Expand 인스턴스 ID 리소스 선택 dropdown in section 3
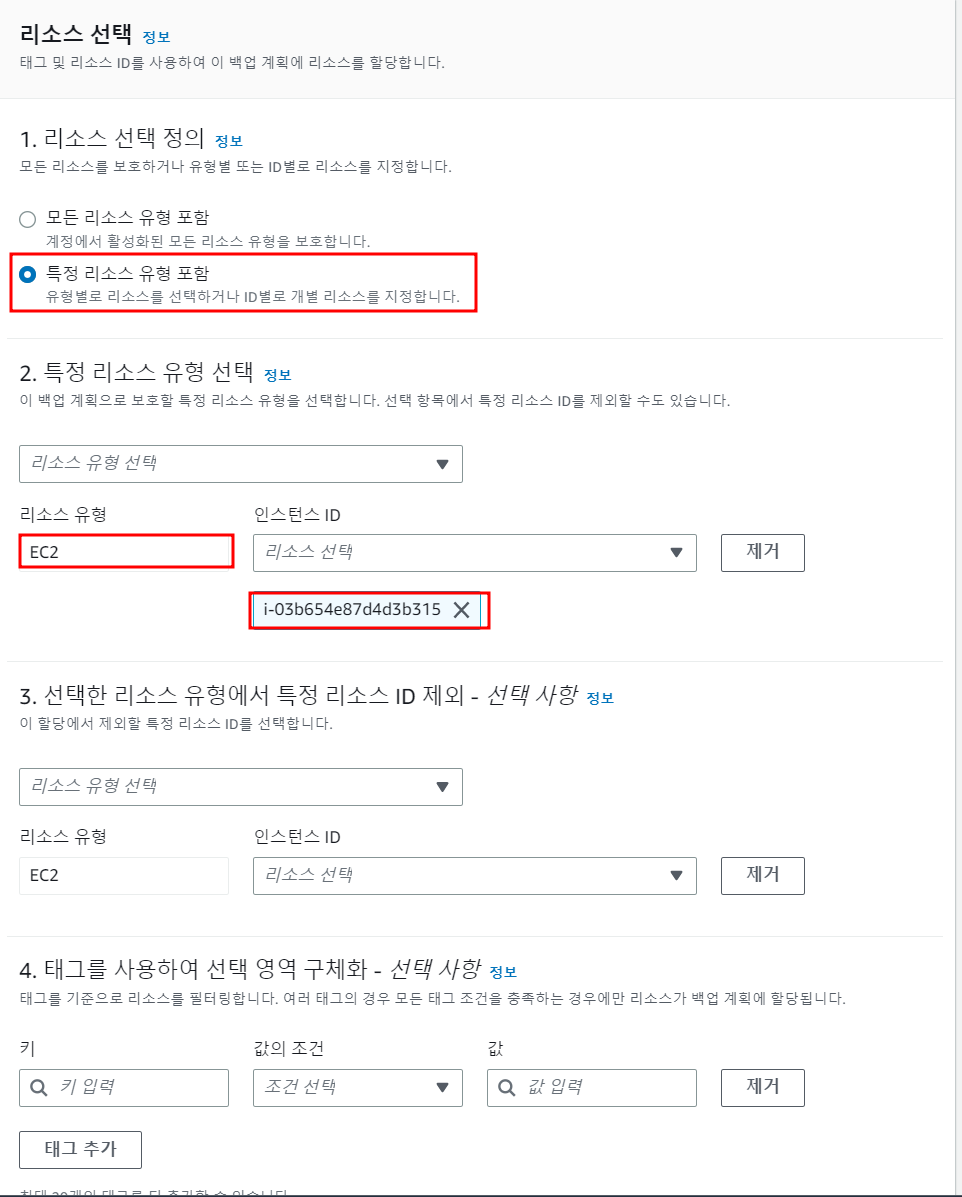Image resolution: width=962 pixels, height=1197 pixels. click(475, 876)
